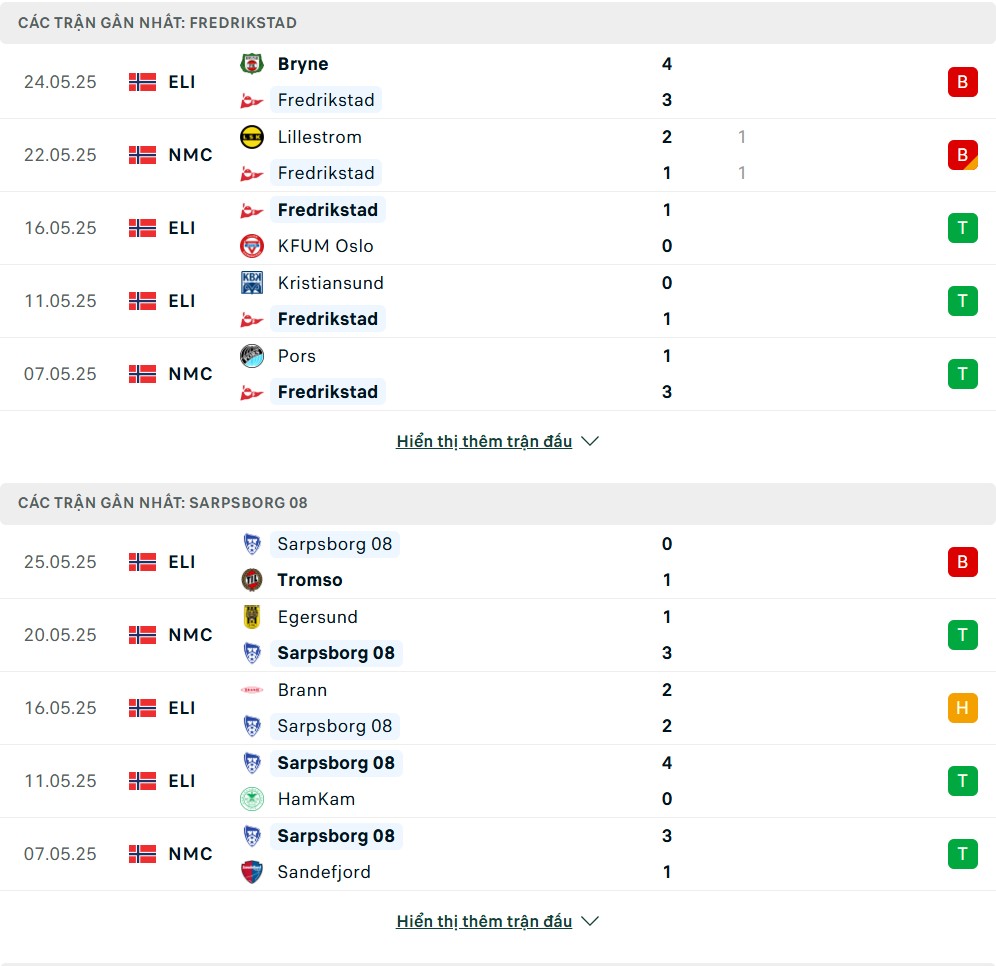Open the second 'Hiển thị thêm trận đấu' link
The height and width of the screenshot is (966, 996).
484,921
